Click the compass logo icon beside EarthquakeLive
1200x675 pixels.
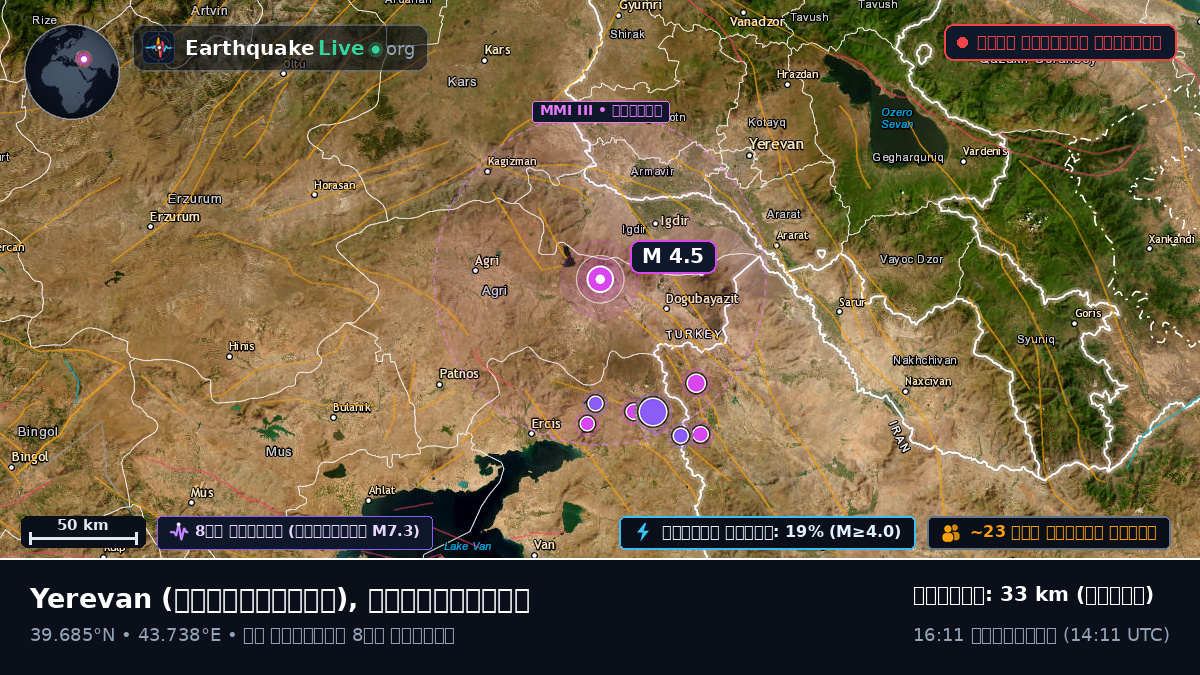click(x=158, y=48)
